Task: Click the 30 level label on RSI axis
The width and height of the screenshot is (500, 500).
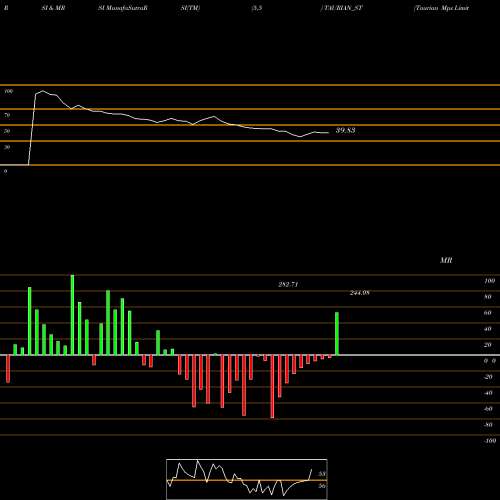Action: pyautogui.click(x=7, y=147)
